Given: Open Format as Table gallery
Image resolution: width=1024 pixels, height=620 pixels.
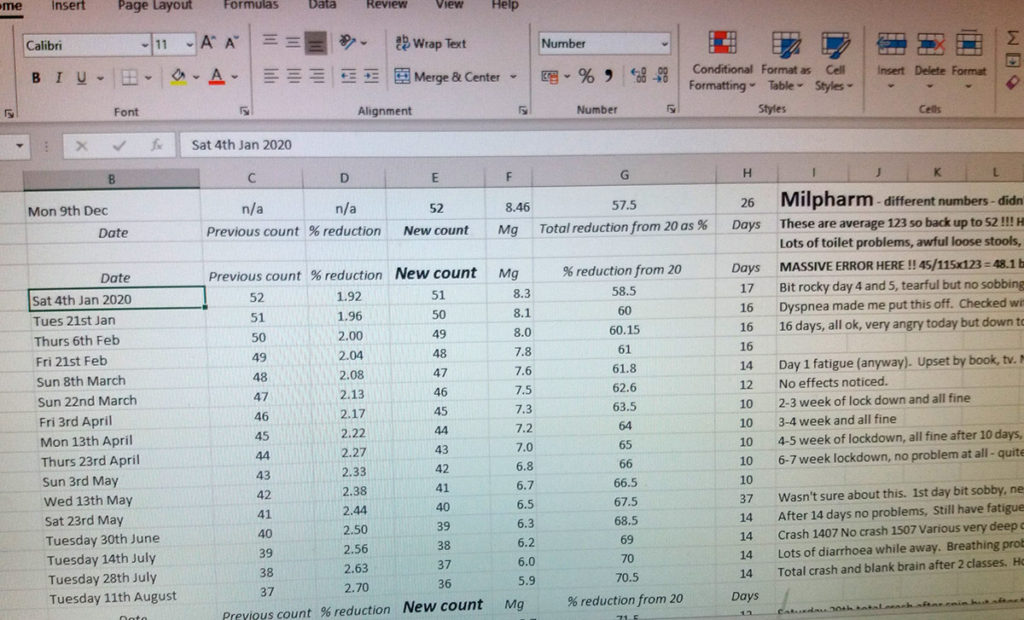Looking at the screenshot, I should (x=786, y=61).
